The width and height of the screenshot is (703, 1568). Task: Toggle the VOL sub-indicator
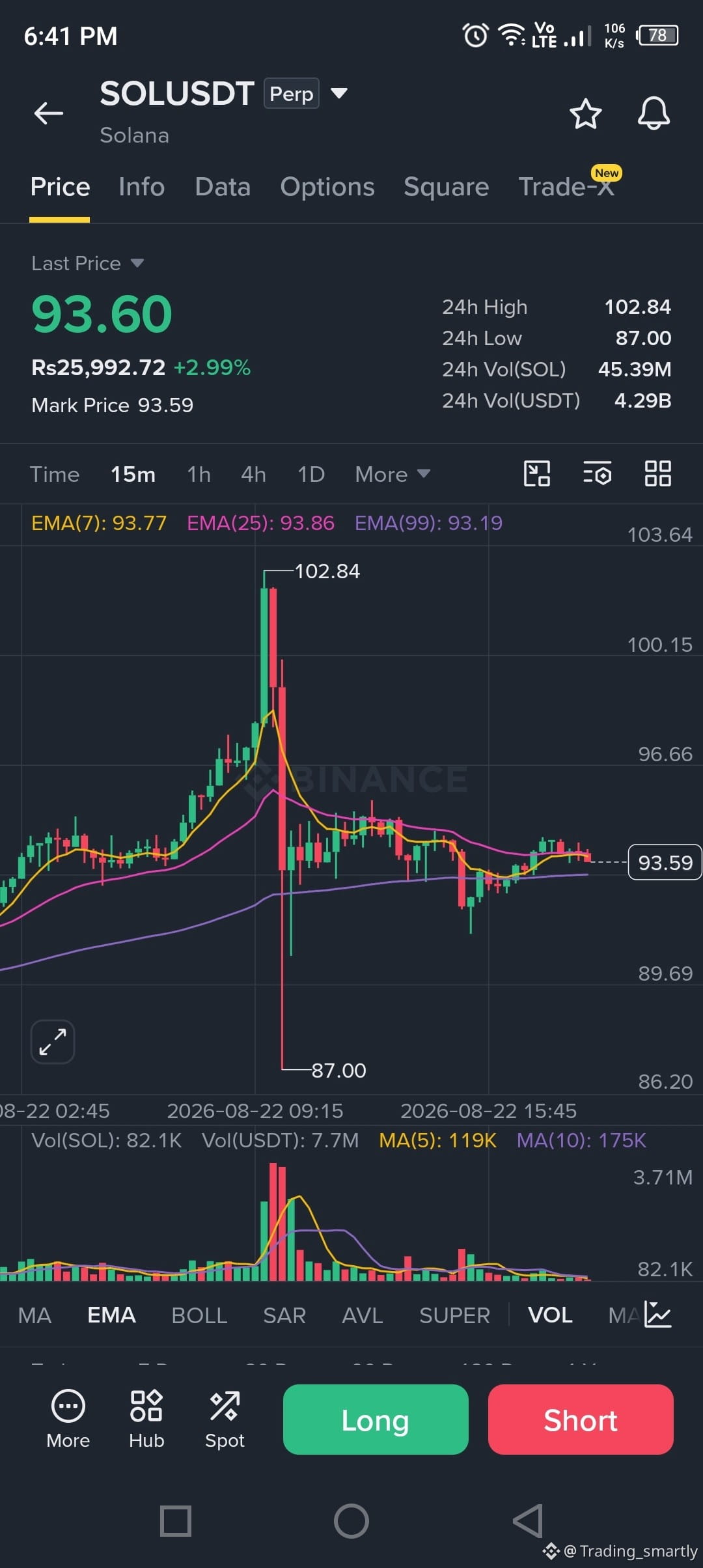click(550, 1315)
